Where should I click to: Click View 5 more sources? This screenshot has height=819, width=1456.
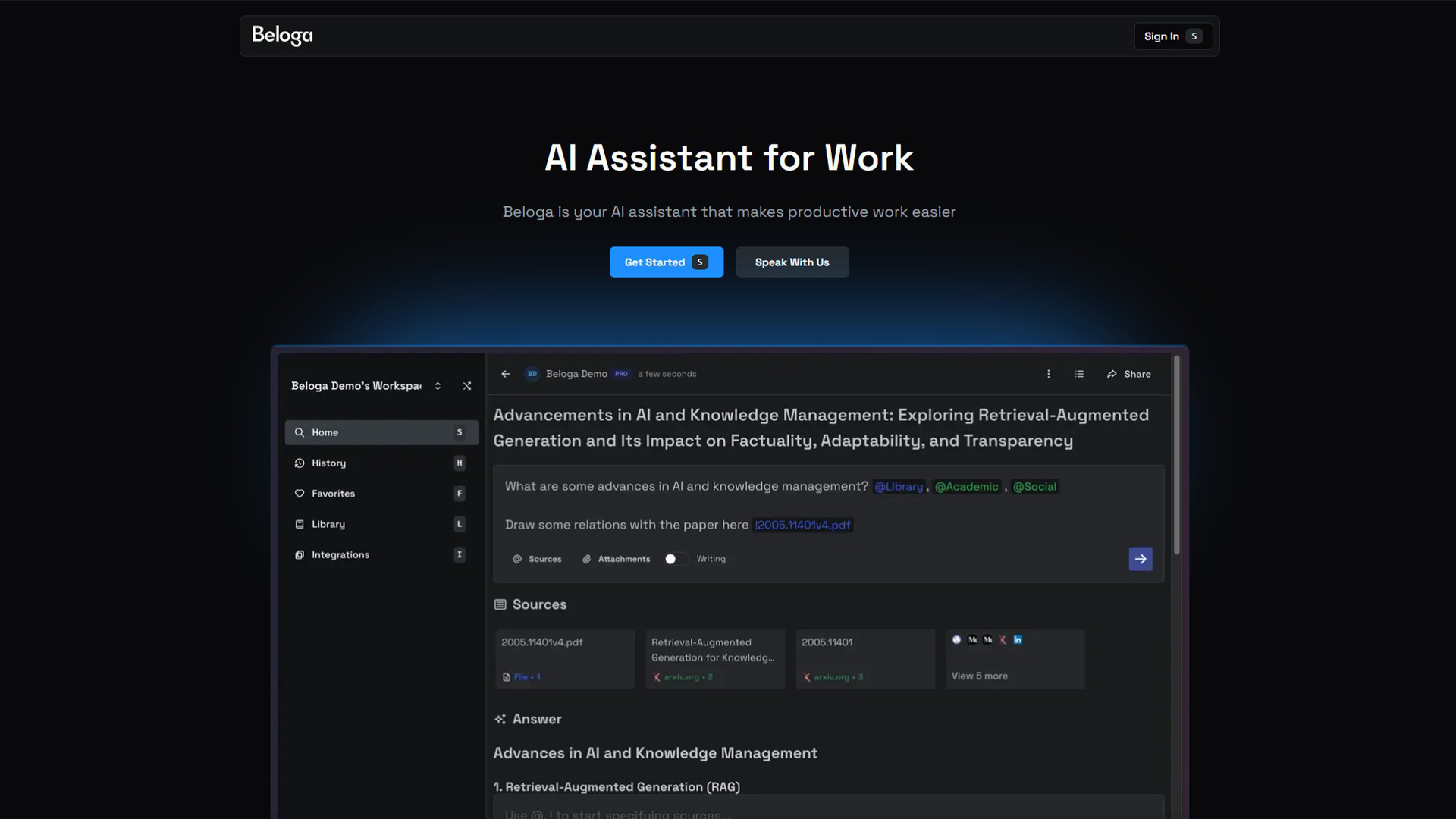980,676
